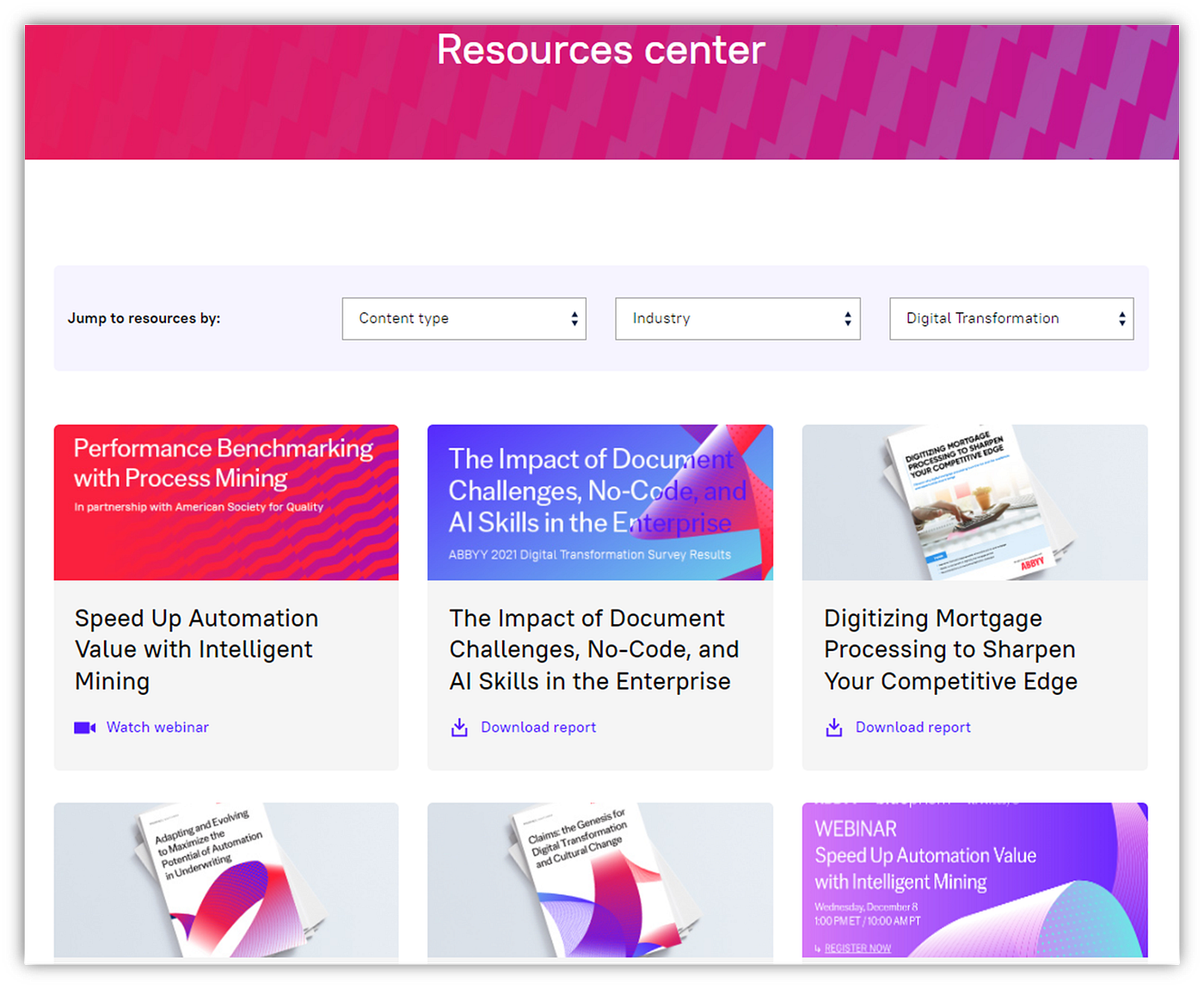
Task: Click Download report for Impact of Document Challenges
Action: [x=538, y=728]
